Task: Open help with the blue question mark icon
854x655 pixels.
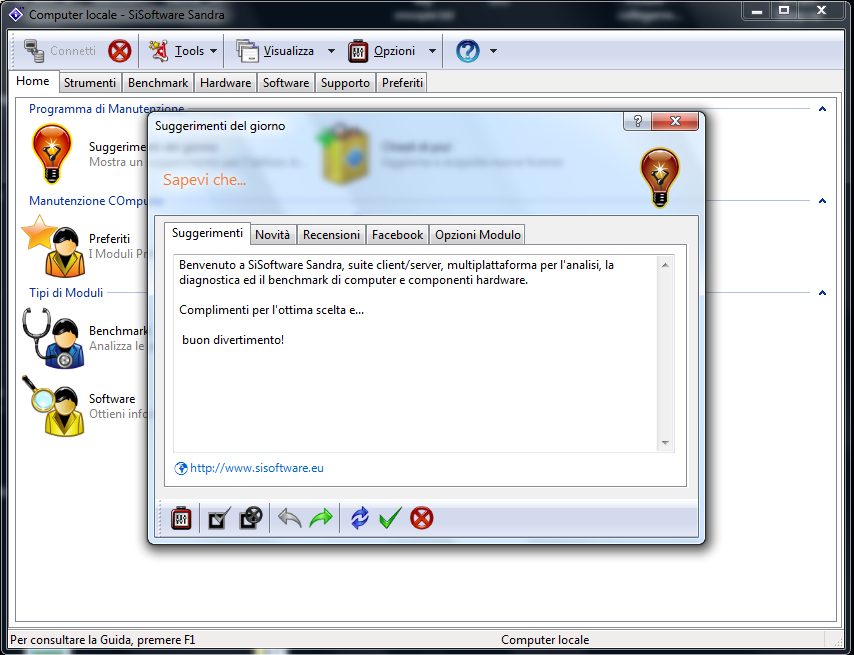Action: coord(467,51)
